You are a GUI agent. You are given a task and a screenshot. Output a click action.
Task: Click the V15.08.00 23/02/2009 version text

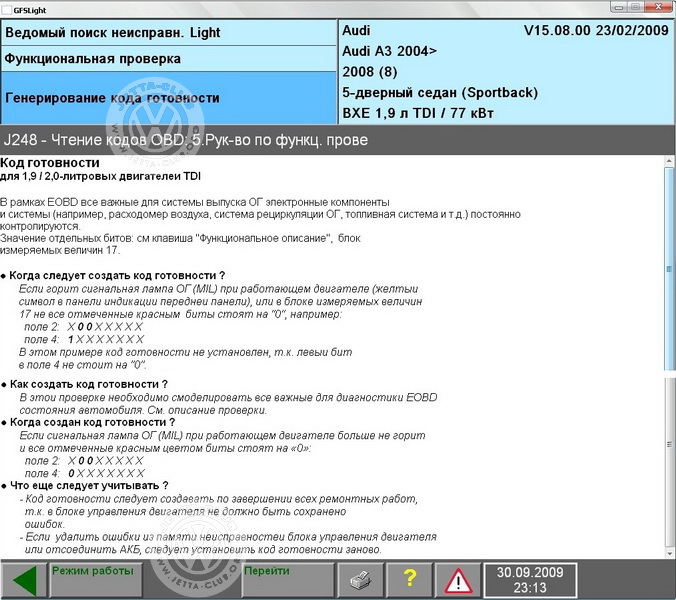[x=596, y=30]
